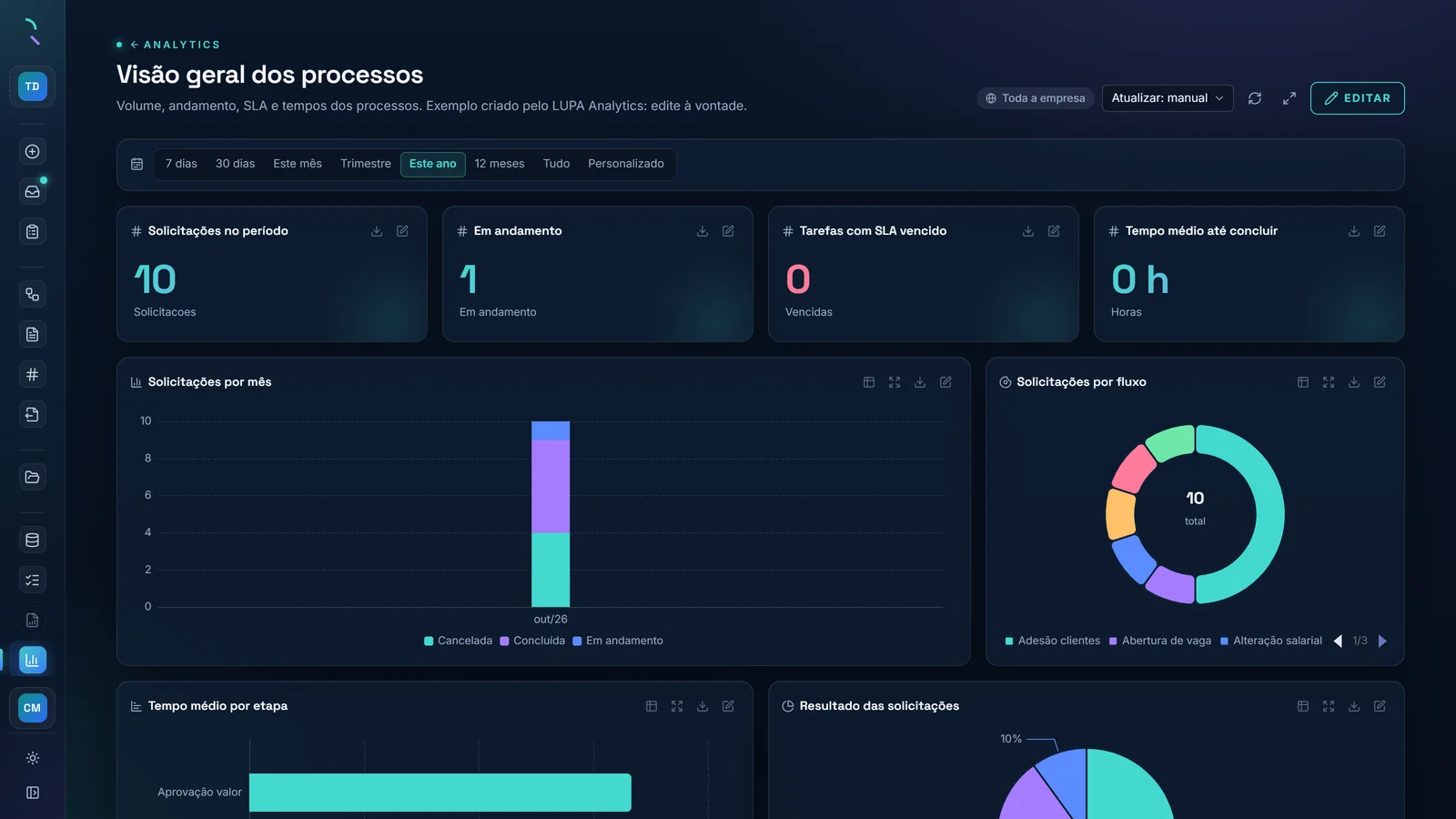This screenshot has height=819, width=1456.
Task: Click the TD workspace avatar in sidebar
Action: pyautogui.click(x=32, y=86)
